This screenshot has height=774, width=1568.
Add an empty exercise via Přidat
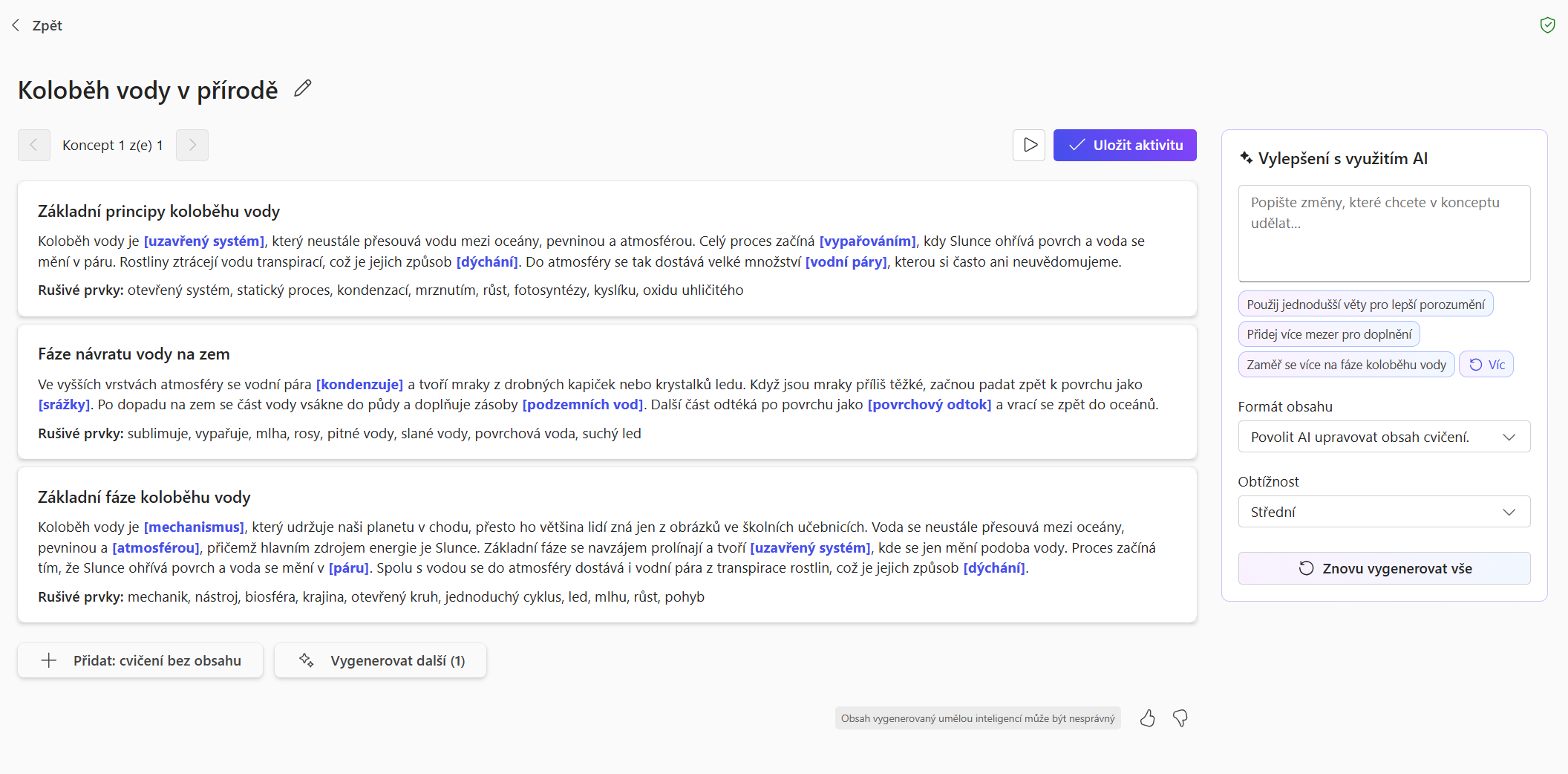(140, 660)
